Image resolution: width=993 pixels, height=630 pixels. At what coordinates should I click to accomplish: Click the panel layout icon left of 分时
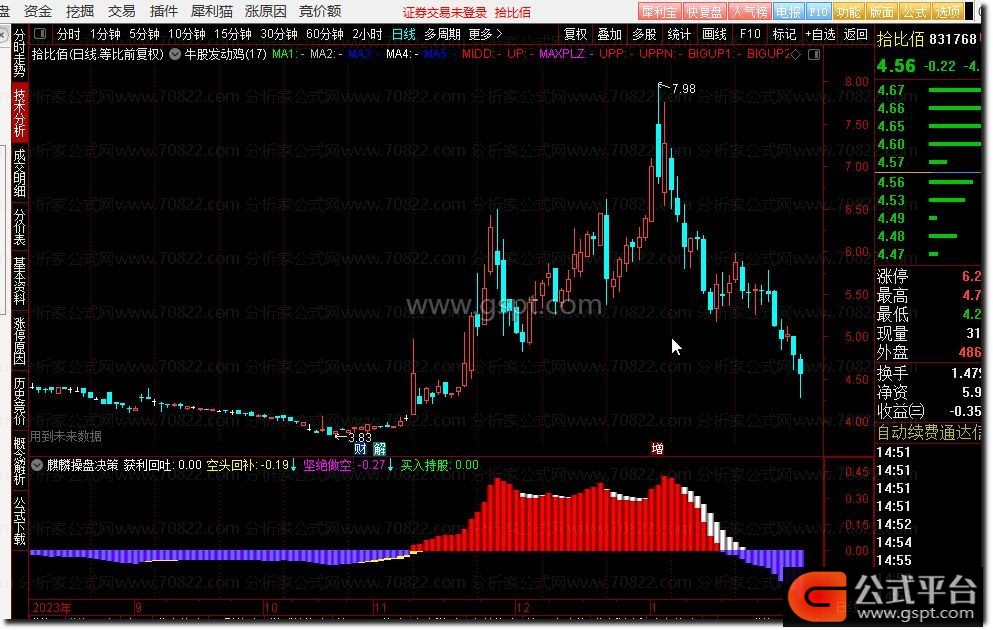coord(39,34)
